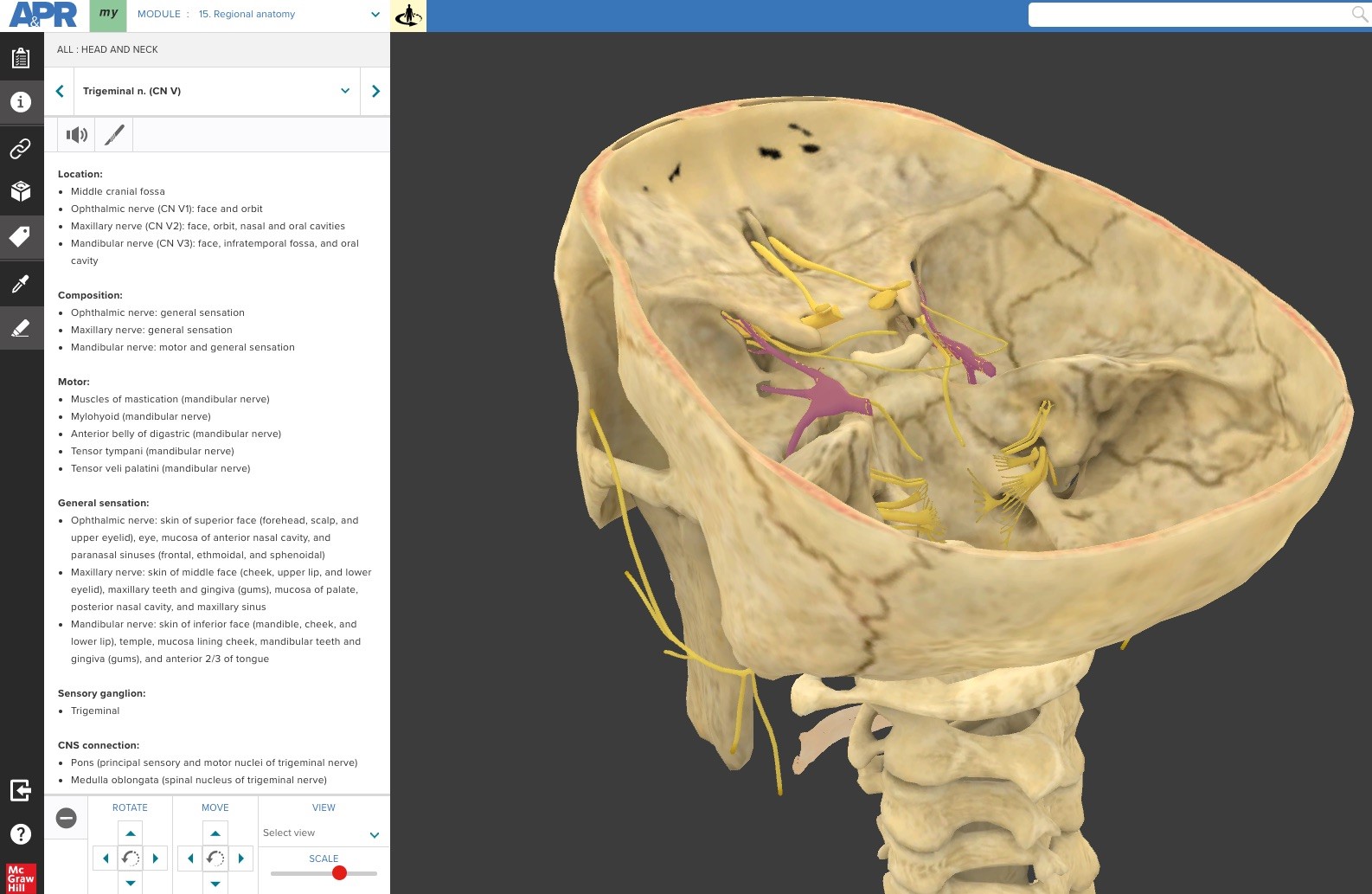This screenshot has width=1372, height=894.
Task: Expand the Module dropdown chevron
Action: [x=375, y=15]
